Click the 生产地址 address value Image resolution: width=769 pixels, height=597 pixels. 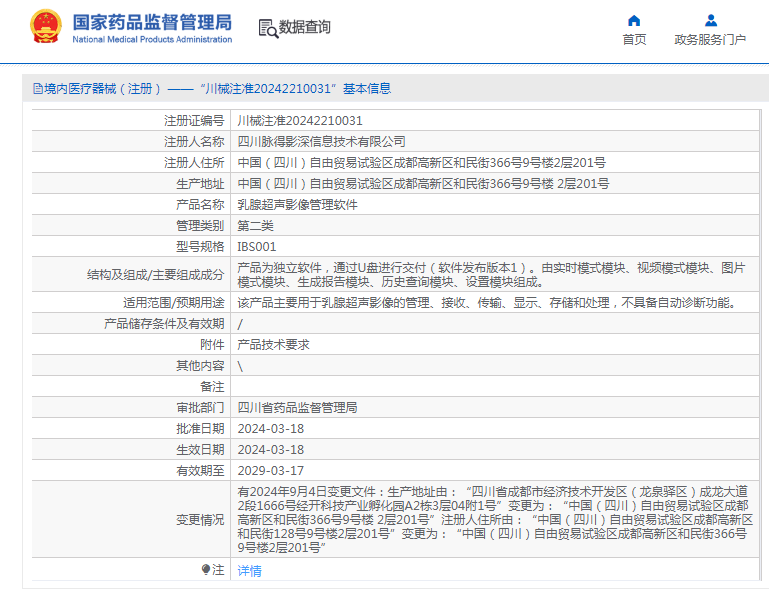click(x=423, y=184)
